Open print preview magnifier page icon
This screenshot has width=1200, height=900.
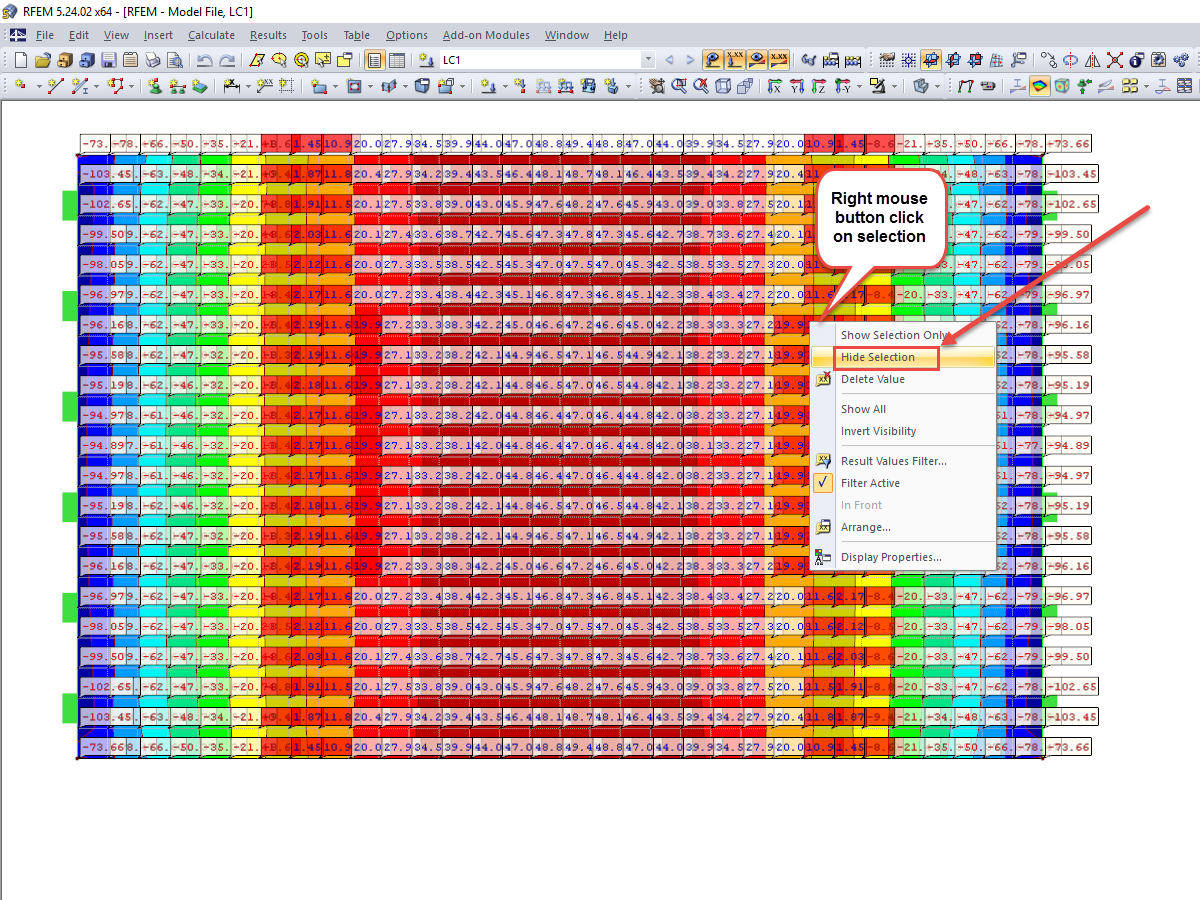point(175,60)
